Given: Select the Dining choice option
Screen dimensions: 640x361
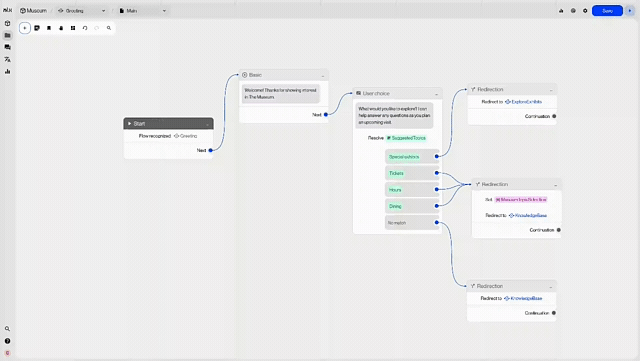Looking at the screenshot, I should click(412, 206).
